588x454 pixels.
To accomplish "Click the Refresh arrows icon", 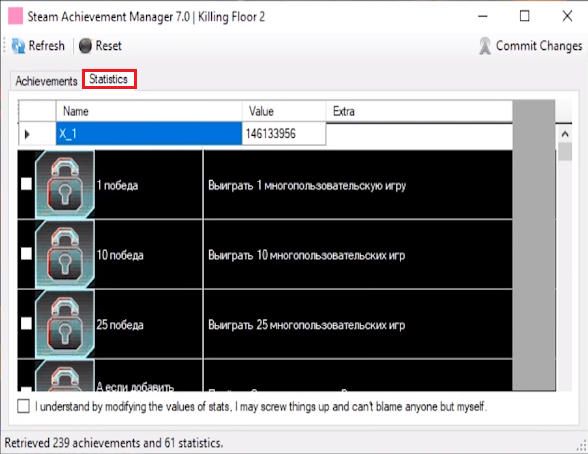I will tap(18, 46).
